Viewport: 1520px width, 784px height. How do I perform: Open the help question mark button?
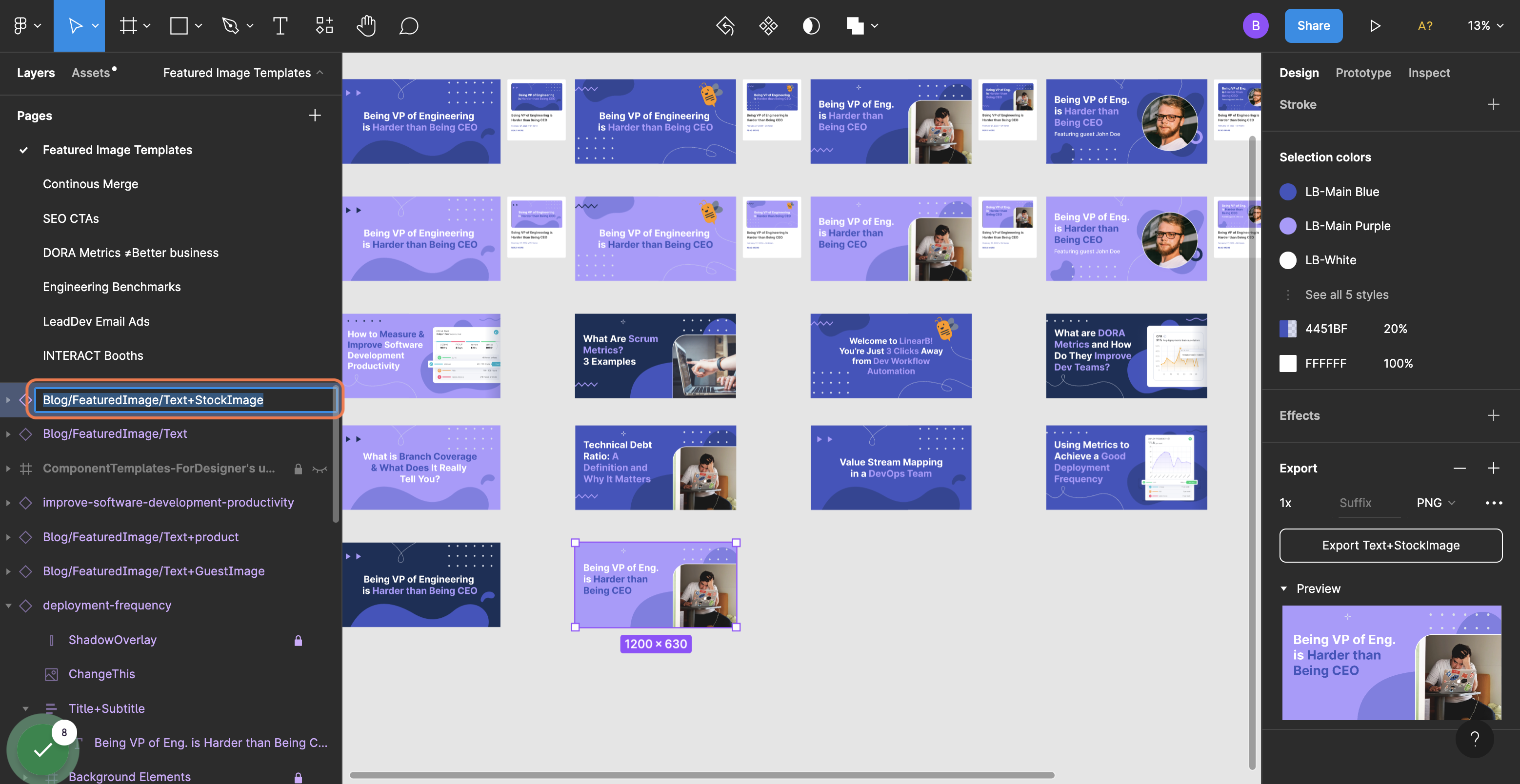pyautogui.click(x=1475, y=738)
